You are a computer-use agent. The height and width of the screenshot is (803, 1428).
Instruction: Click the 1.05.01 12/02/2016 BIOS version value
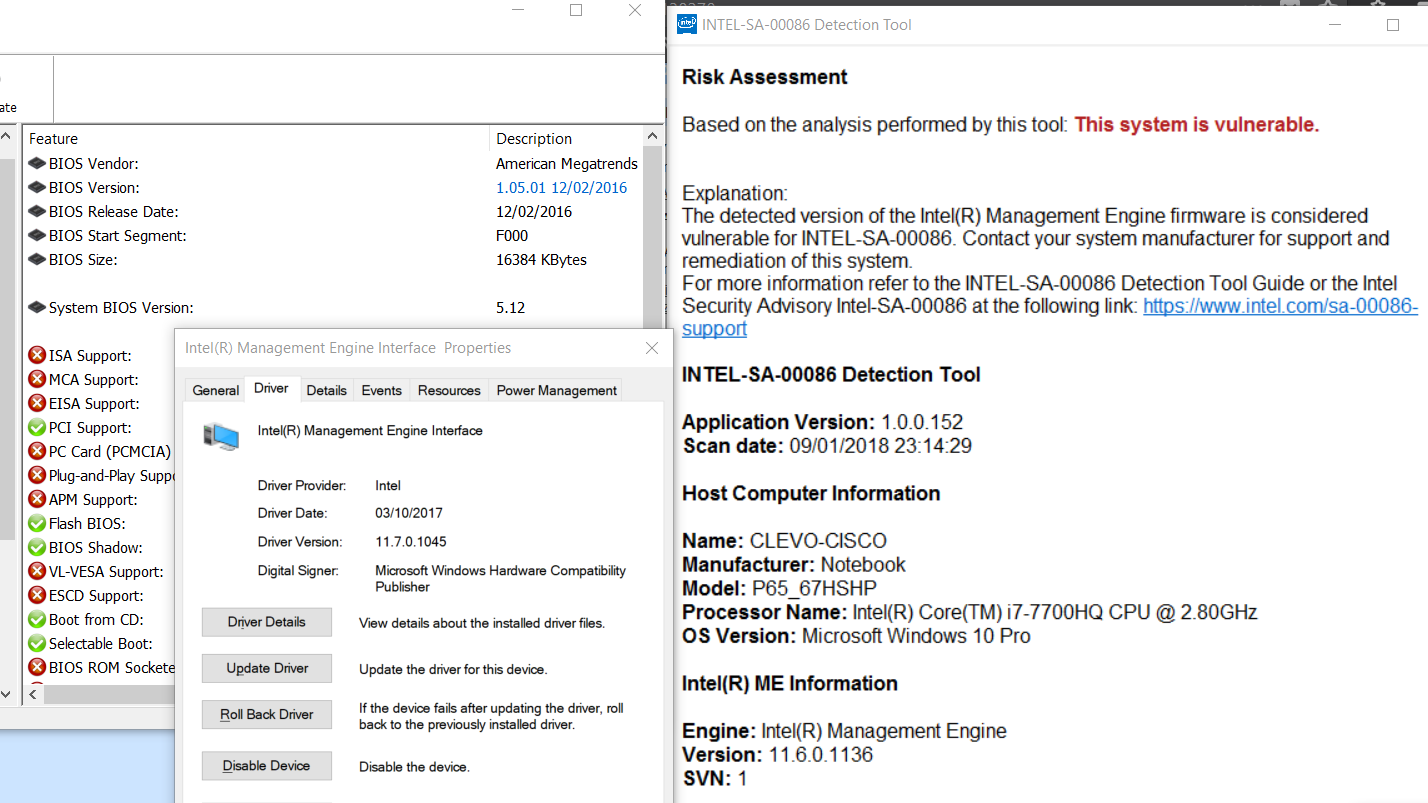[x=562, y=188]
